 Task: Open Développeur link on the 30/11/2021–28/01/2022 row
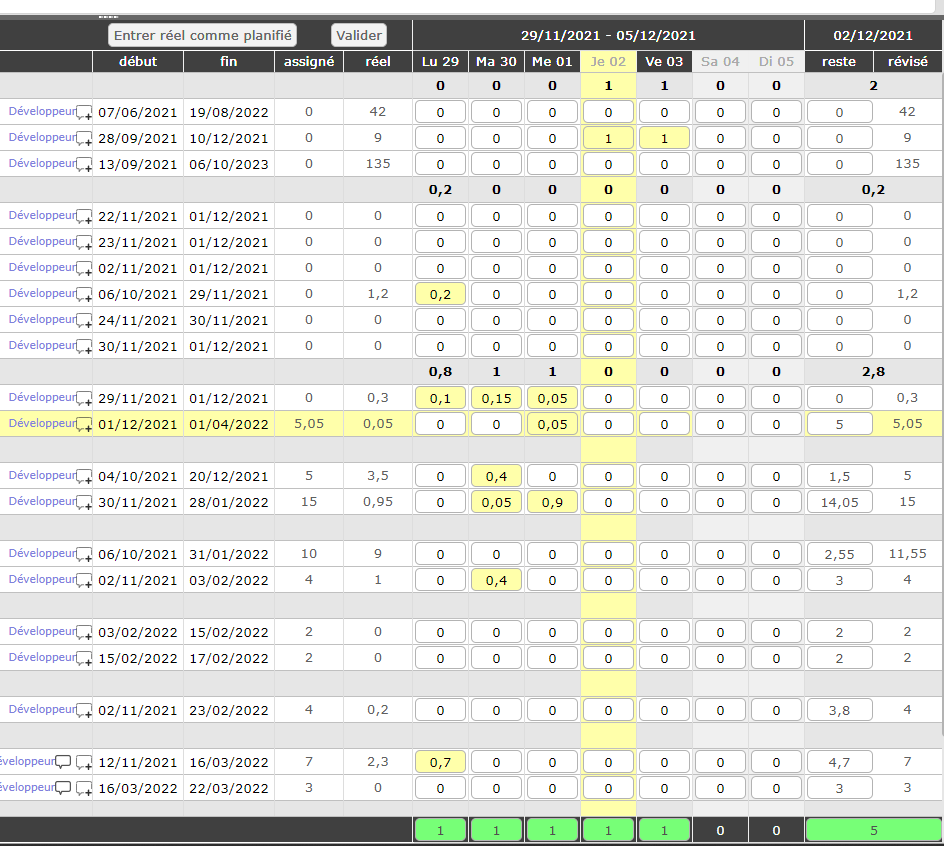point(42,501)
